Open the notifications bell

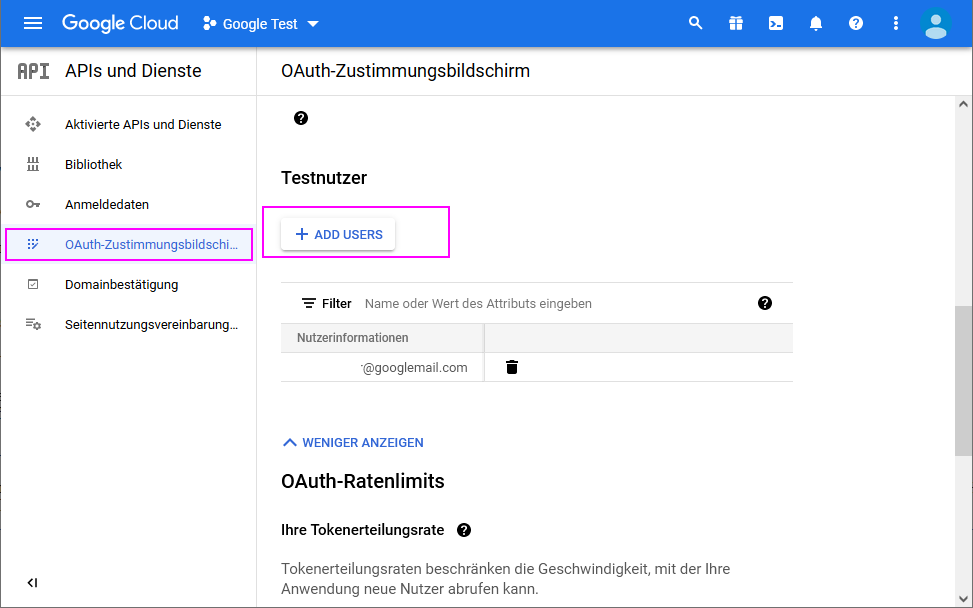[816, 24]
